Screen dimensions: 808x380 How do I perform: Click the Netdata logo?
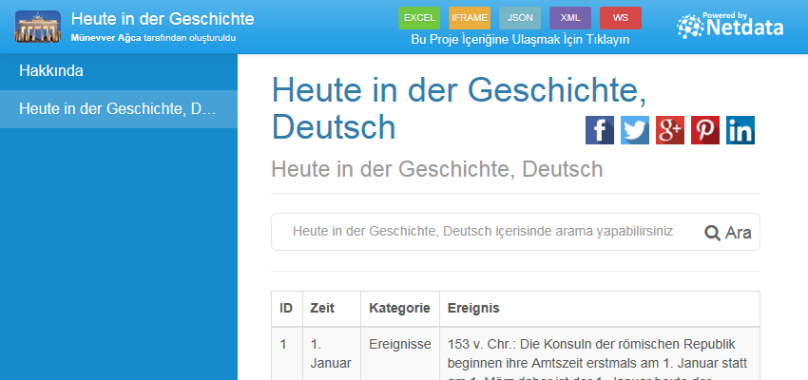pos(730,26)
